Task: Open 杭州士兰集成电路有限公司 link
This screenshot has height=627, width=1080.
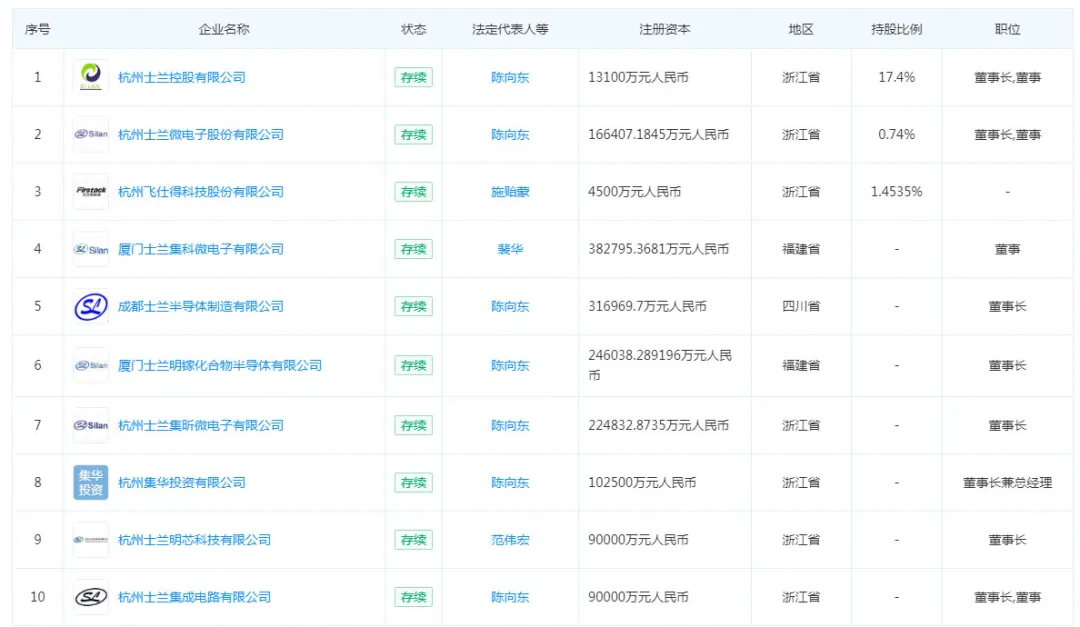Action: click(194, 597)
